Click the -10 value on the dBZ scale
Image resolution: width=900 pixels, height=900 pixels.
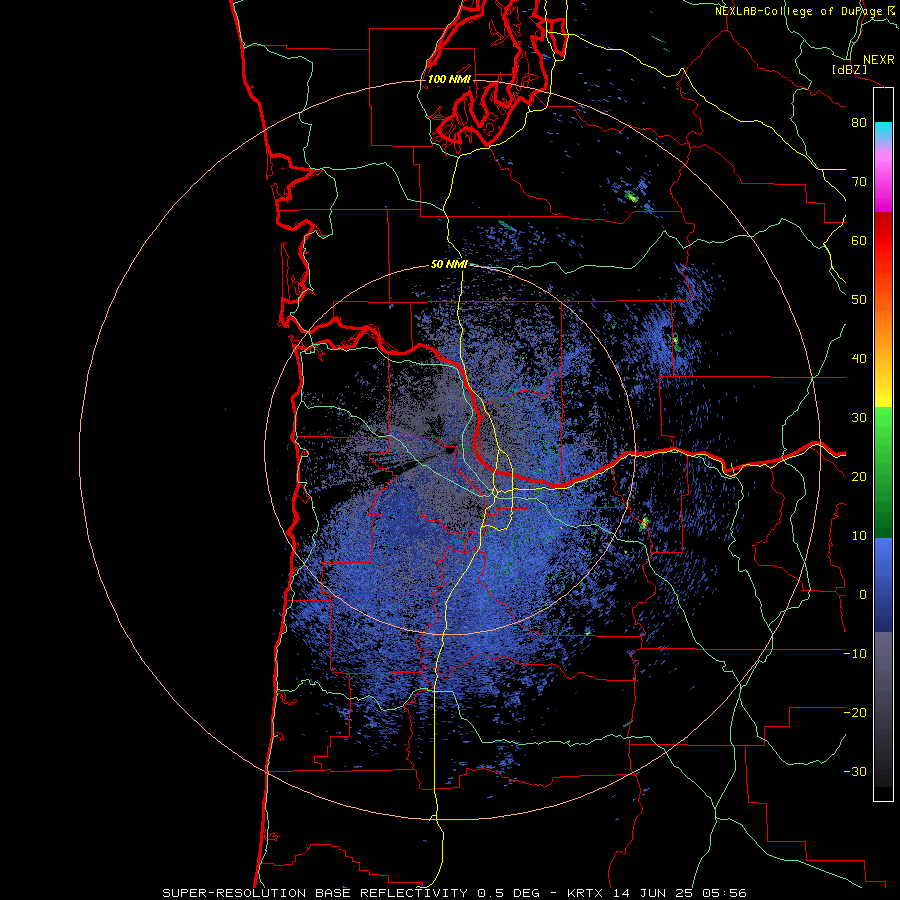855,654
